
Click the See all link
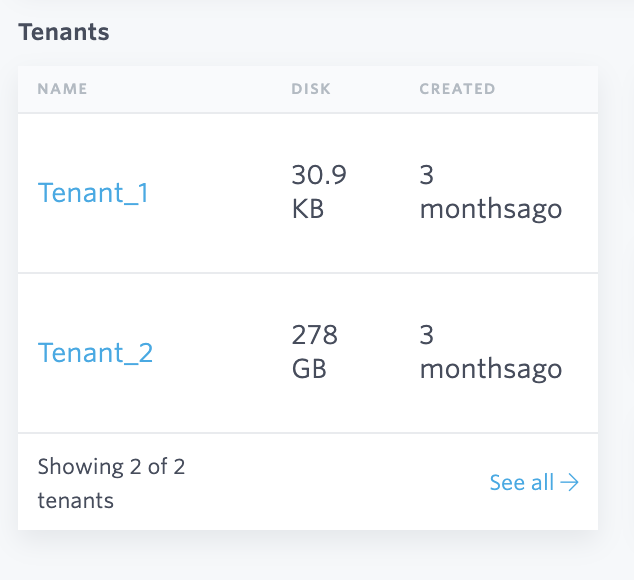click(x=521, y=483)
